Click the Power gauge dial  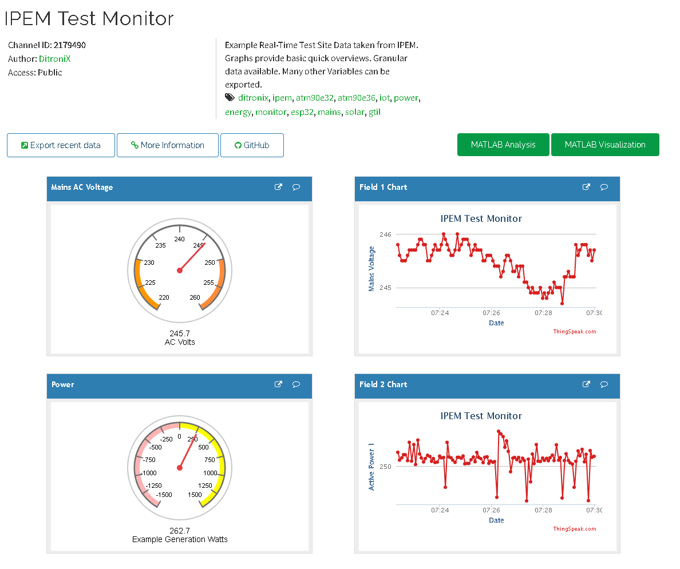pyautogui.click(x=180, y=468)
